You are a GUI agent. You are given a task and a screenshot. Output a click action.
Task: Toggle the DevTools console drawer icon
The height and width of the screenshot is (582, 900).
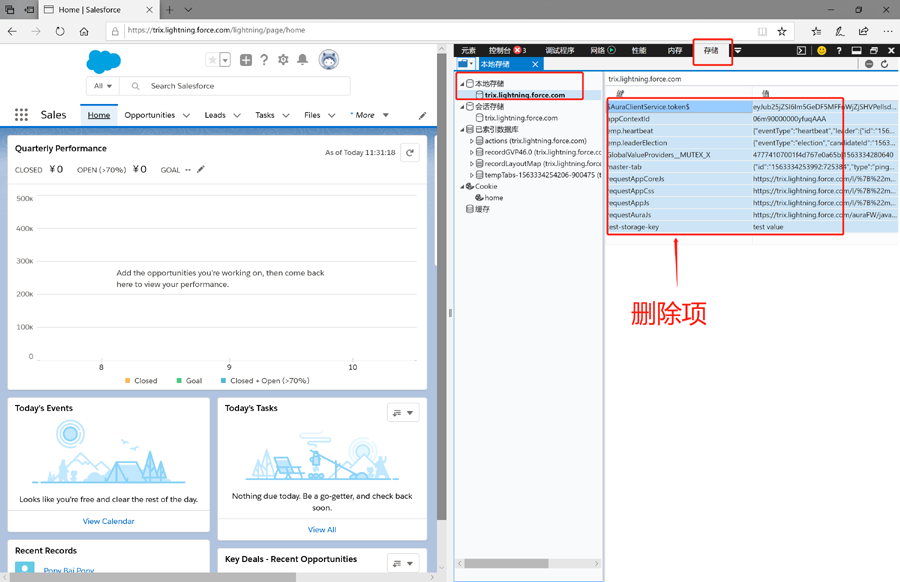(x=801, y=51)
